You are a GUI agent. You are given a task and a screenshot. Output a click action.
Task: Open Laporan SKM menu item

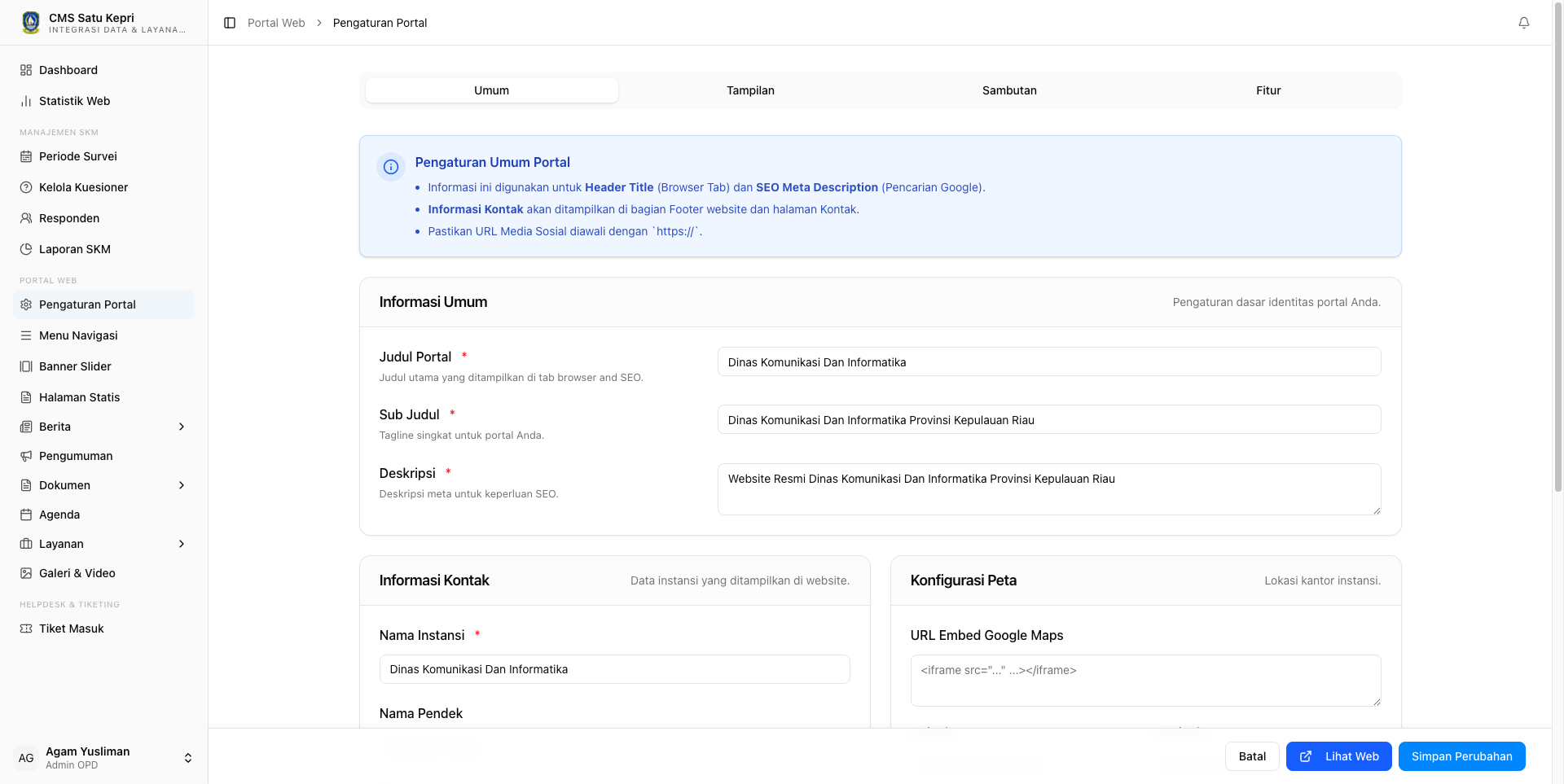(x=103, y=249)
